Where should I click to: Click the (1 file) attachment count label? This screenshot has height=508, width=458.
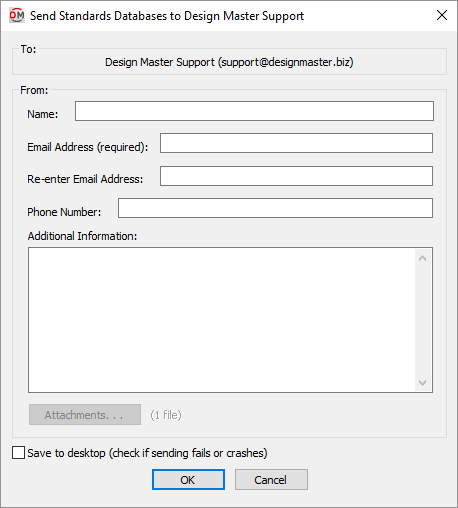click(166, 415)
